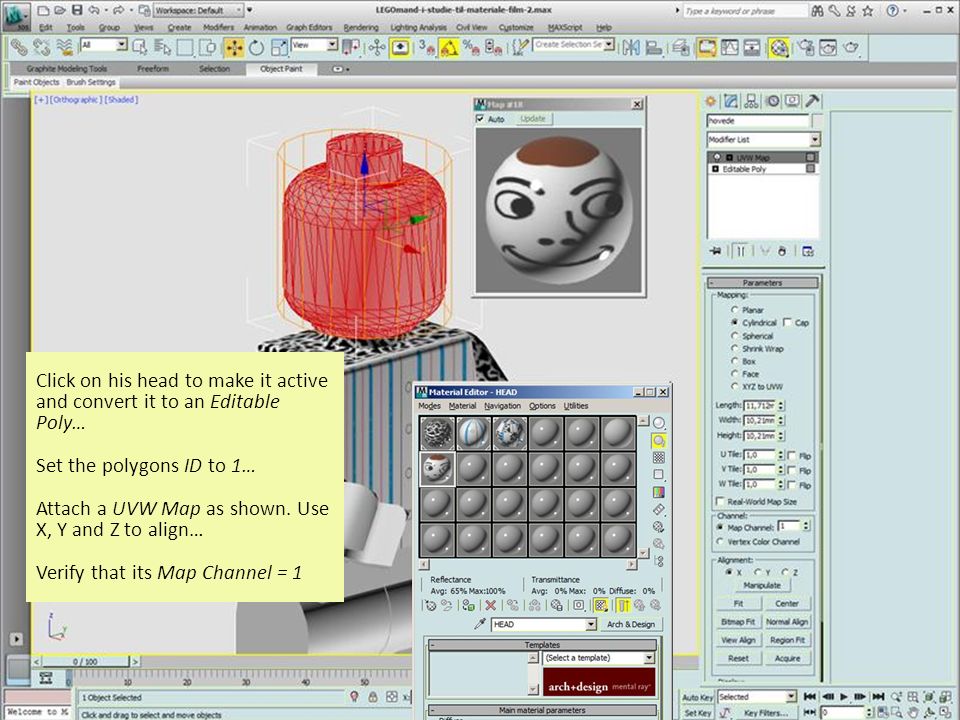This screenshot has height=720, width=960.
Task: Switch to the Freeform ribbon tab
Action: point(152,69)
